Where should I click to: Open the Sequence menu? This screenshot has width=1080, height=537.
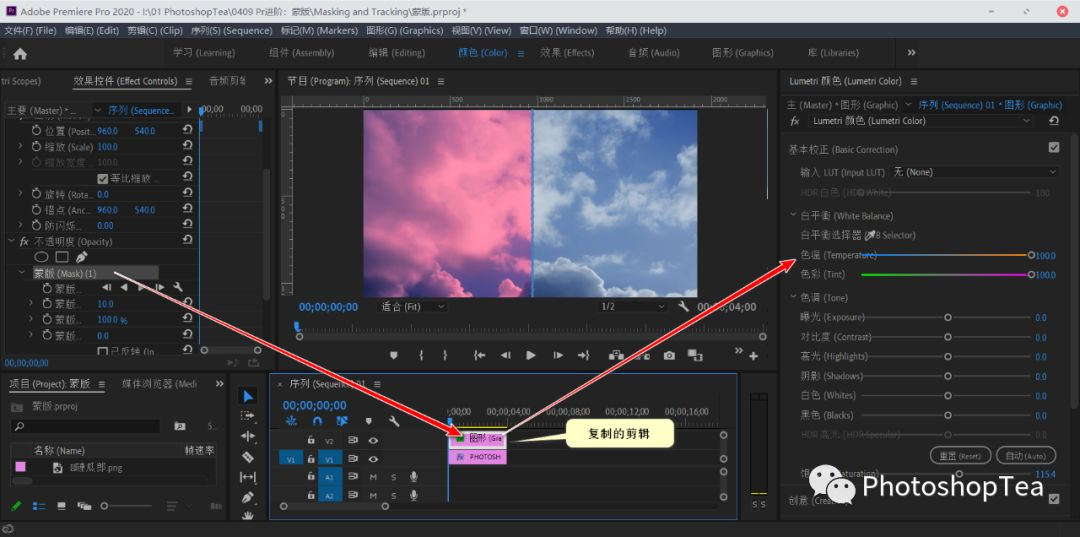coord(232,31)
